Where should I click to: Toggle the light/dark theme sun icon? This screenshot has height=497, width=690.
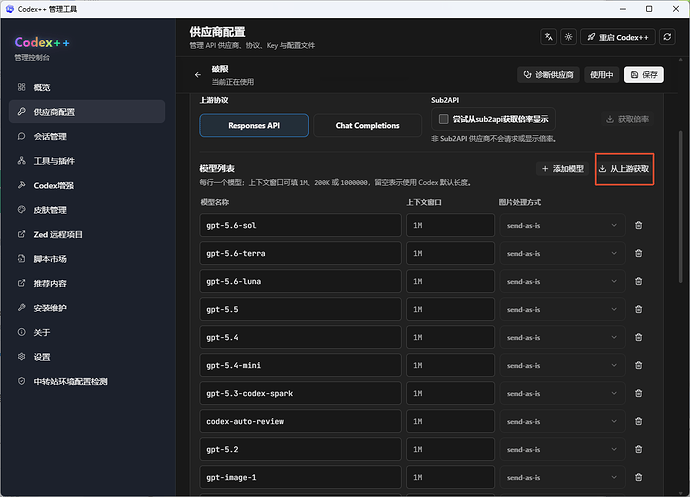(x=568, y=37)
